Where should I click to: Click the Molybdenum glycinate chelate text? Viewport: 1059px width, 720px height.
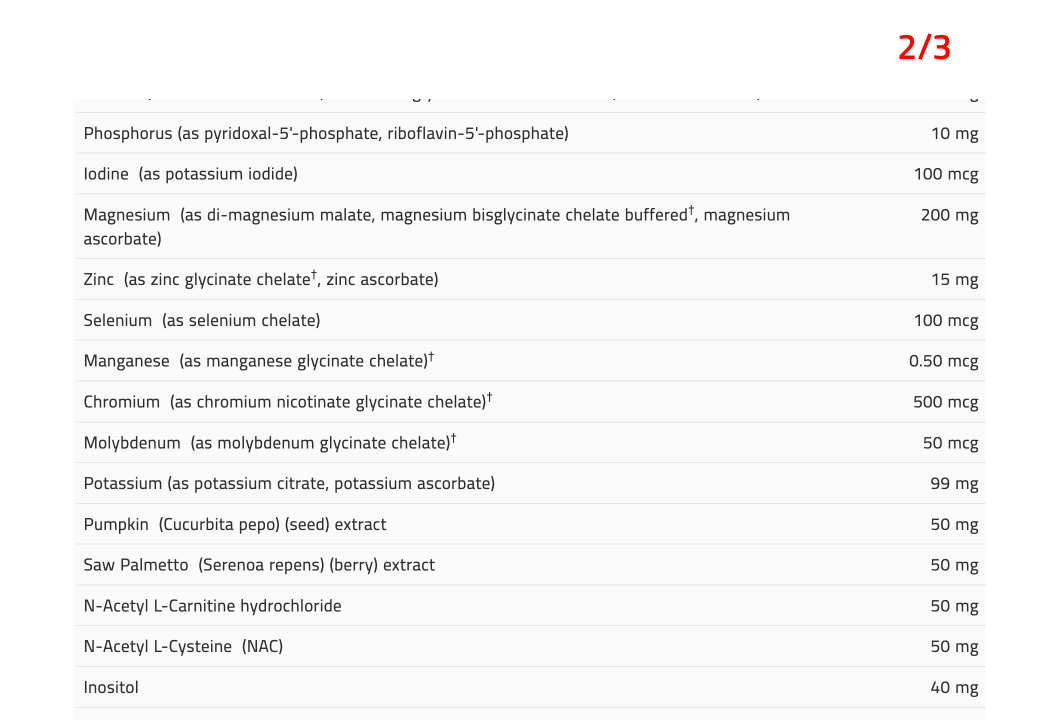(x=270, y=442)
